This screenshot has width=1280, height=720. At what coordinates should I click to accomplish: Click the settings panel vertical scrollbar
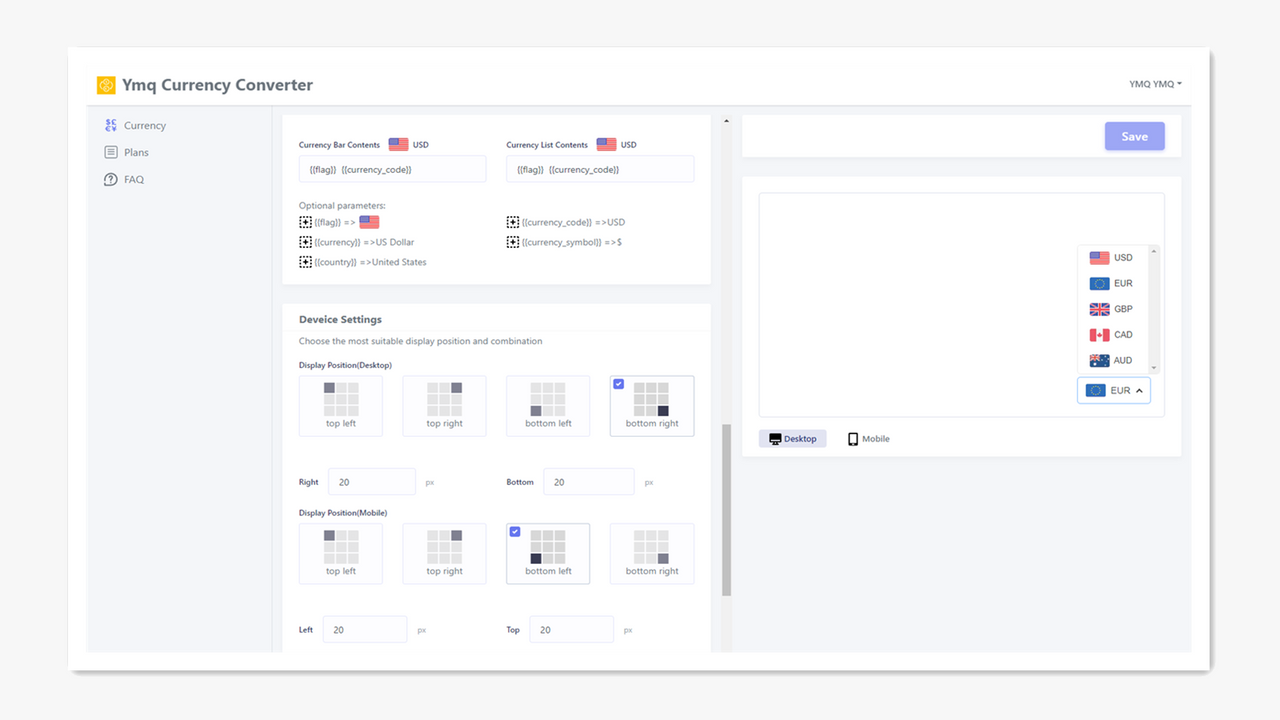pyautogui.click(x=727, y=510)
